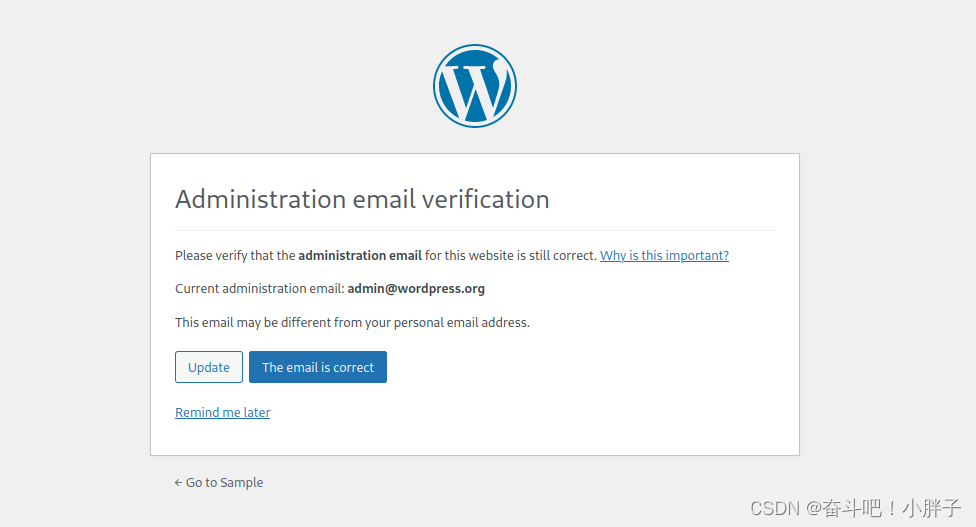Click the white W letter inside the logo
This screenshot has width=976, height=527.
[x=475, y=89]
